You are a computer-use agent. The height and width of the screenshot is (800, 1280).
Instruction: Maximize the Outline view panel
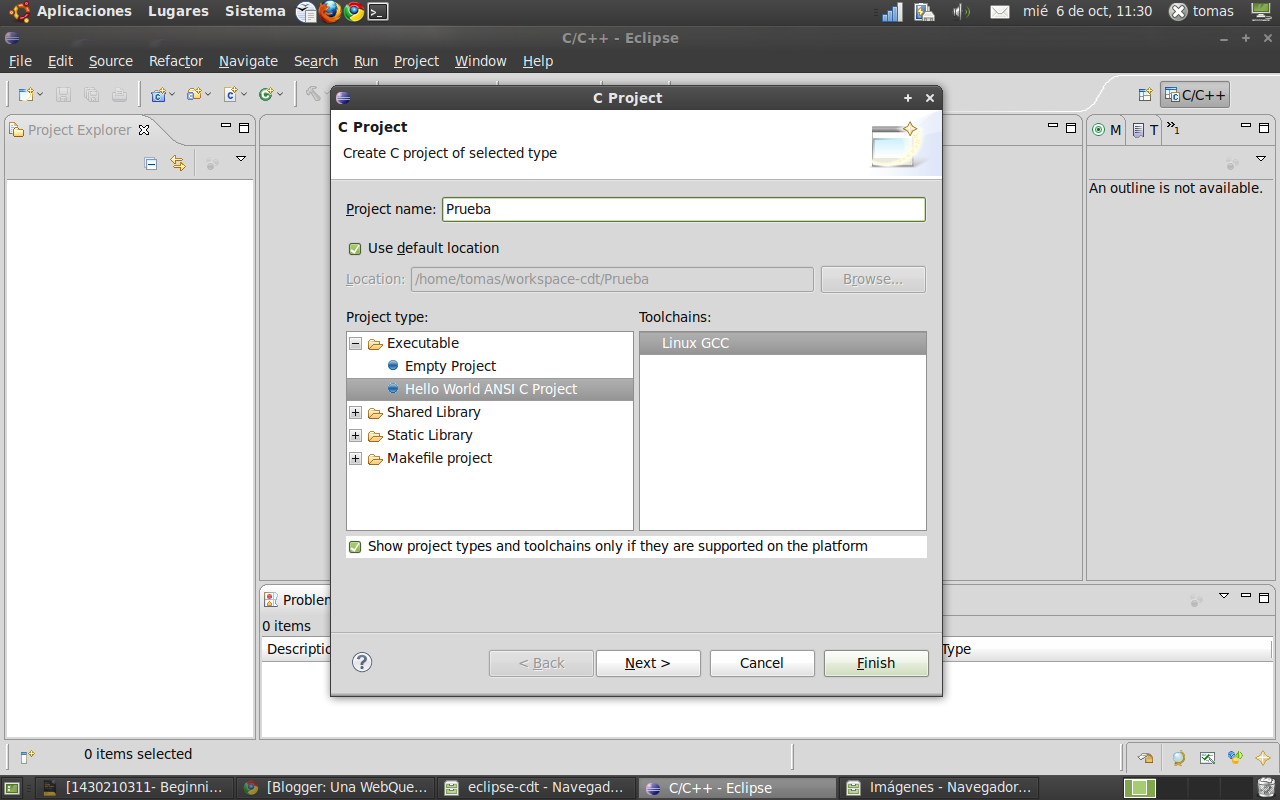[1265, 127]
